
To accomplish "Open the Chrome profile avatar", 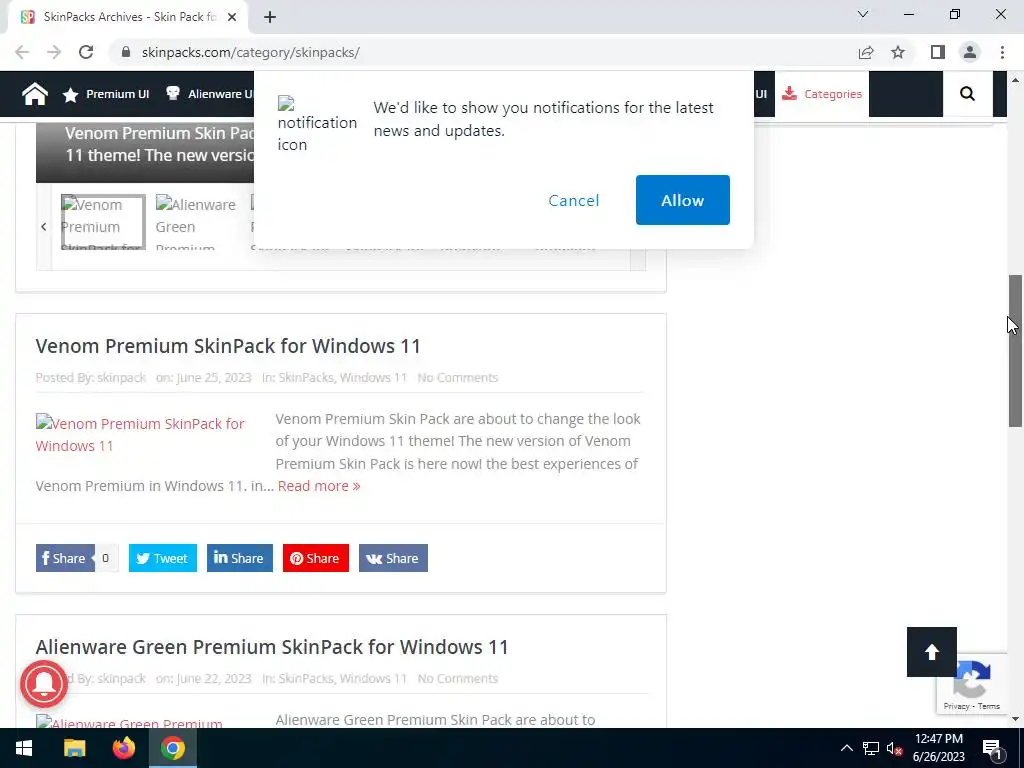I will click(x=970, y=52).
